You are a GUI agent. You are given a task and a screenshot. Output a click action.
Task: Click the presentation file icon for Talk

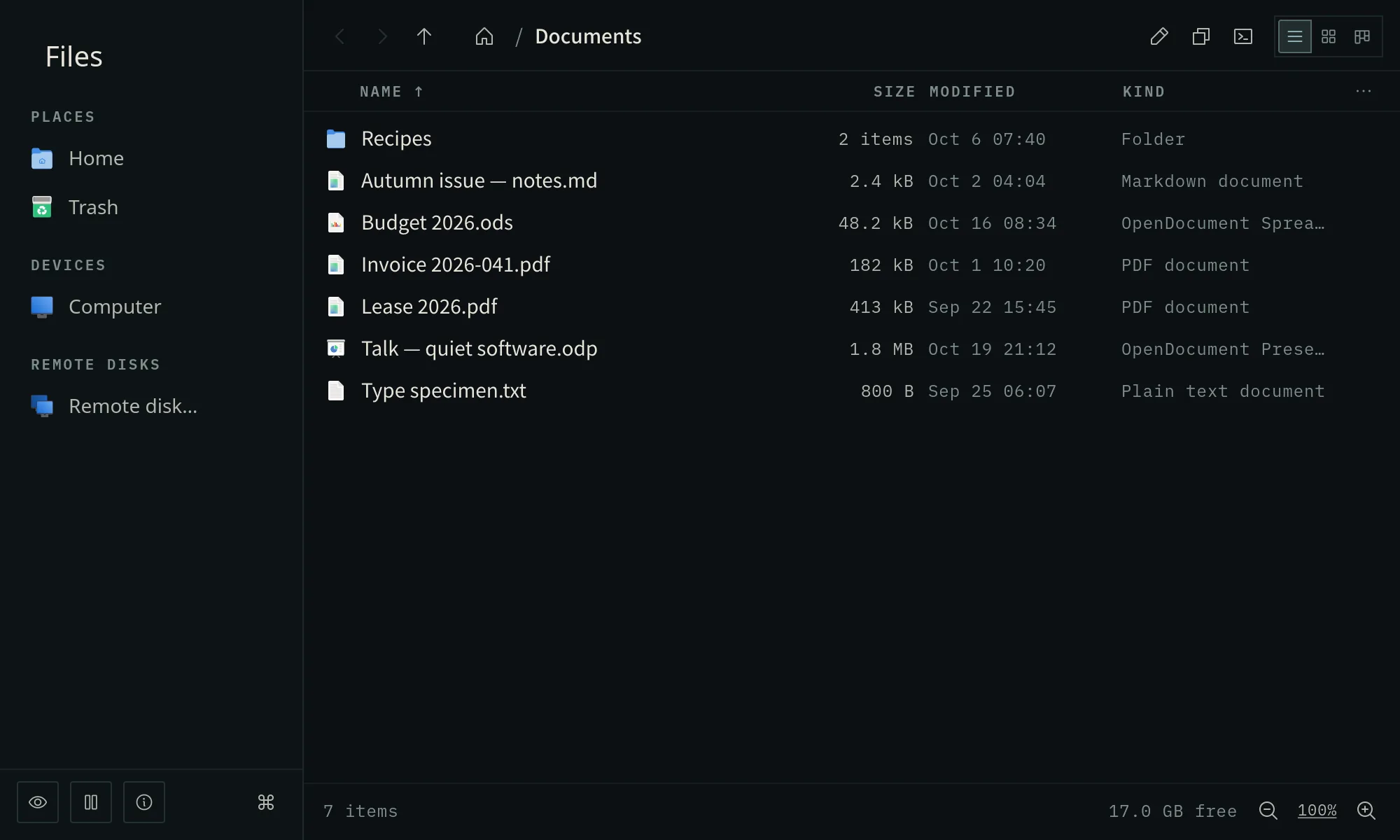point(336,349)
